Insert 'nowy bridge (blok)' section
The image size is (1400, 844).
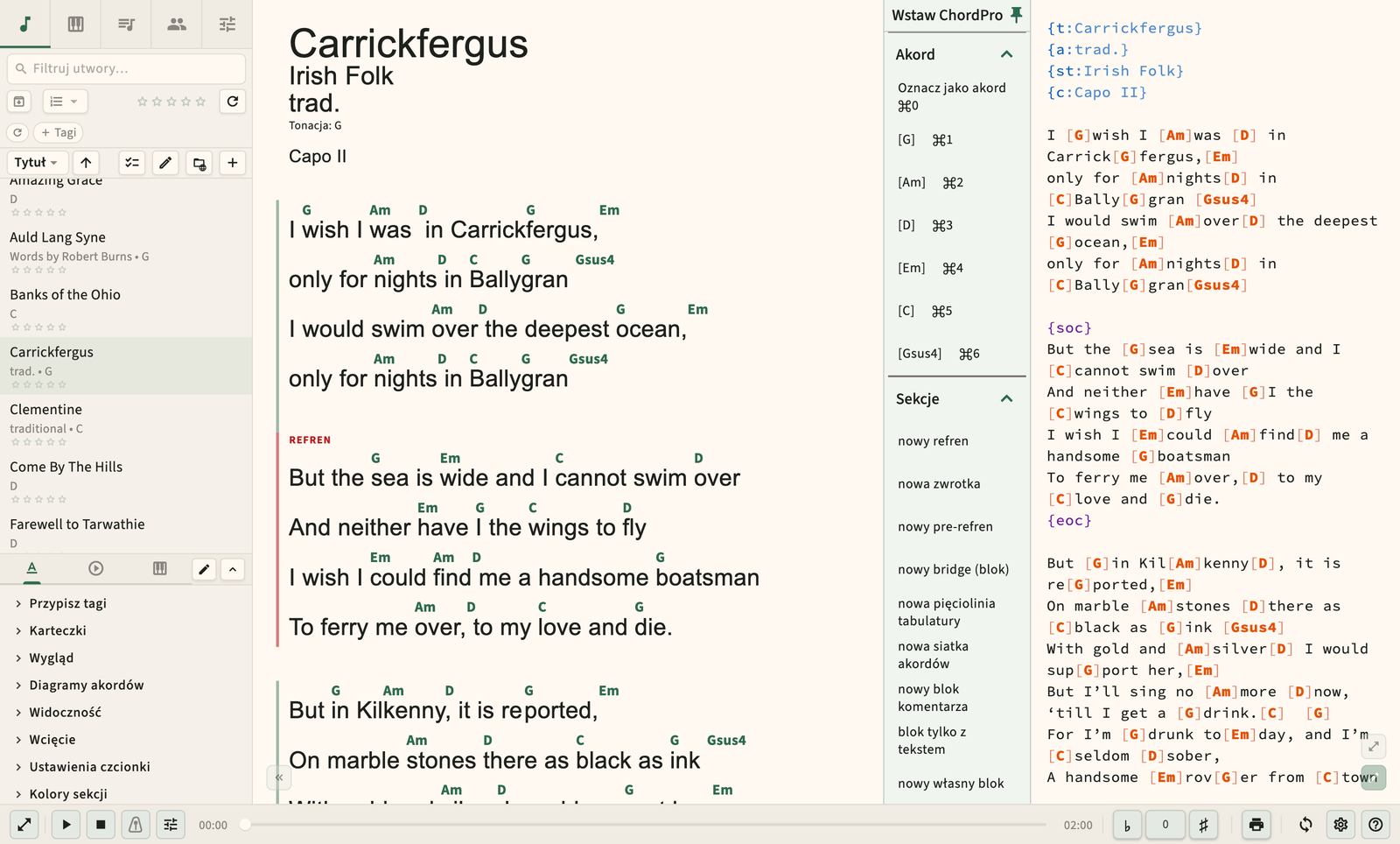pyautogui.click(x=956, y=570)
